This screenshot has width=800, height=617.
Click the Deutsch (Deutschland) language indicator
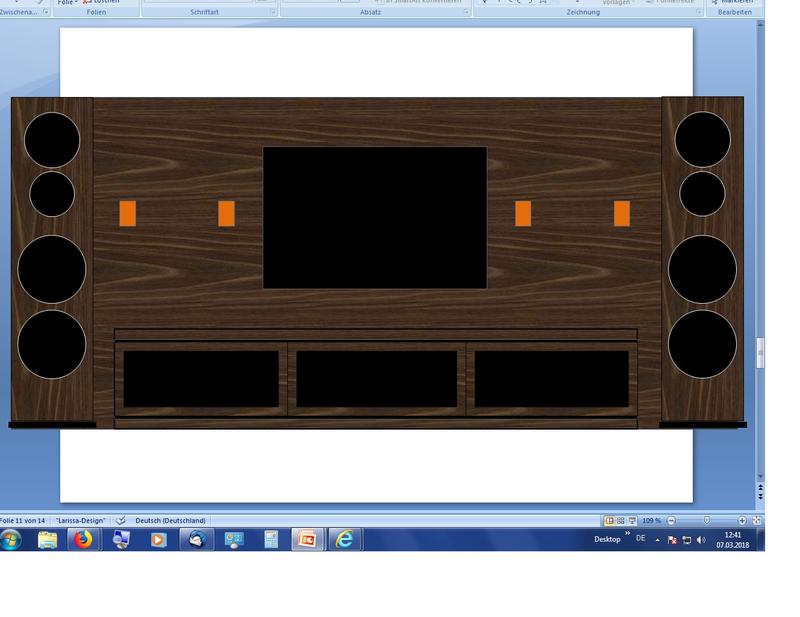(x=170, y=521)
